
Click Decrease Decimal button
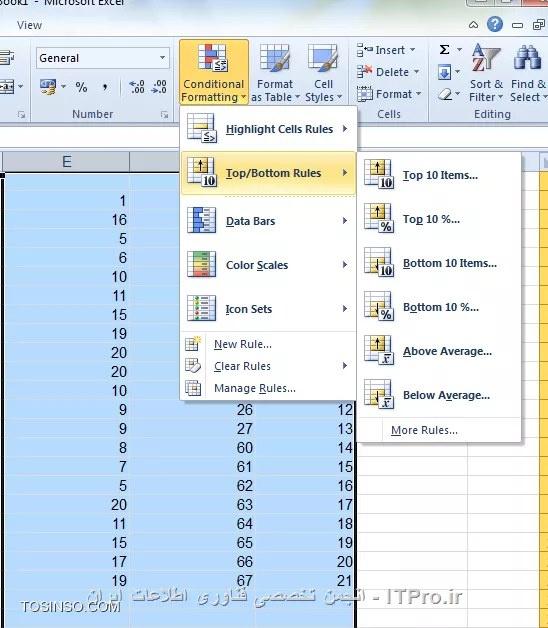point(159,87)
